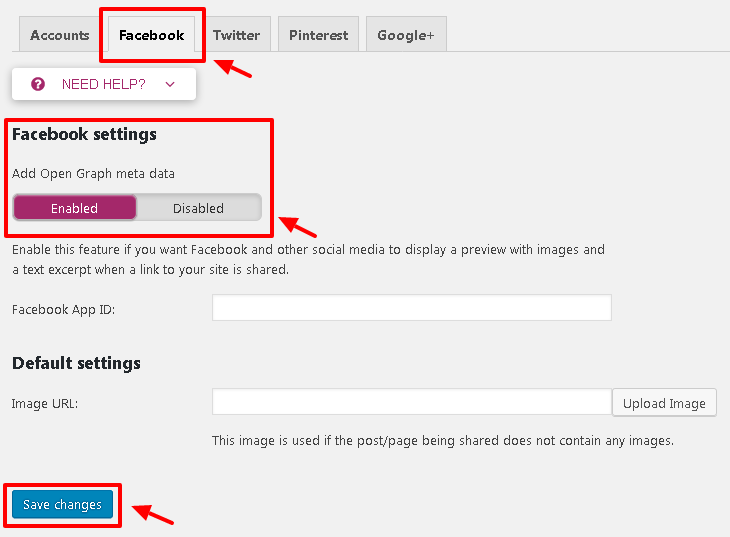The width and height of the screenshot is (730, 537).
Task: Set Open Graph meta data to Enabled
Action: 74,208
